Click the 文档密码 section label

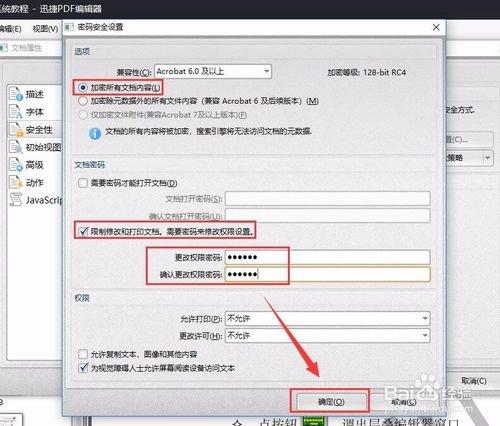coord(89,165)
